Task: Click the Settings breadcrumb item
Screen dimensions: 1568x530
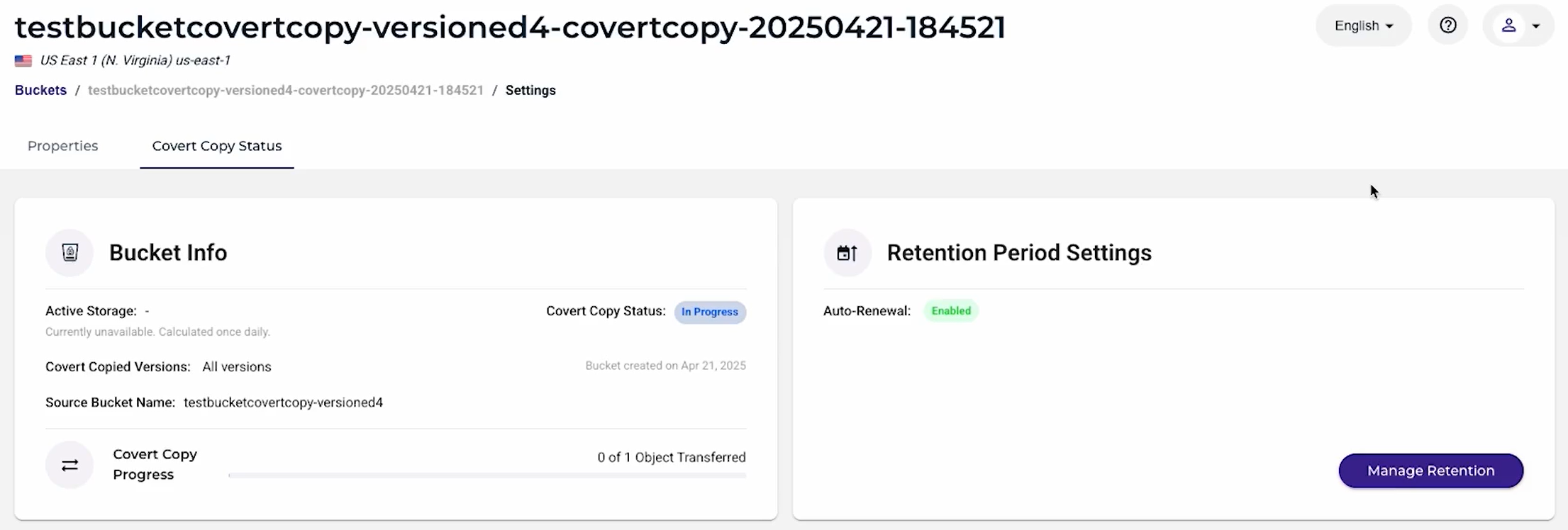Action: (530, 91)
